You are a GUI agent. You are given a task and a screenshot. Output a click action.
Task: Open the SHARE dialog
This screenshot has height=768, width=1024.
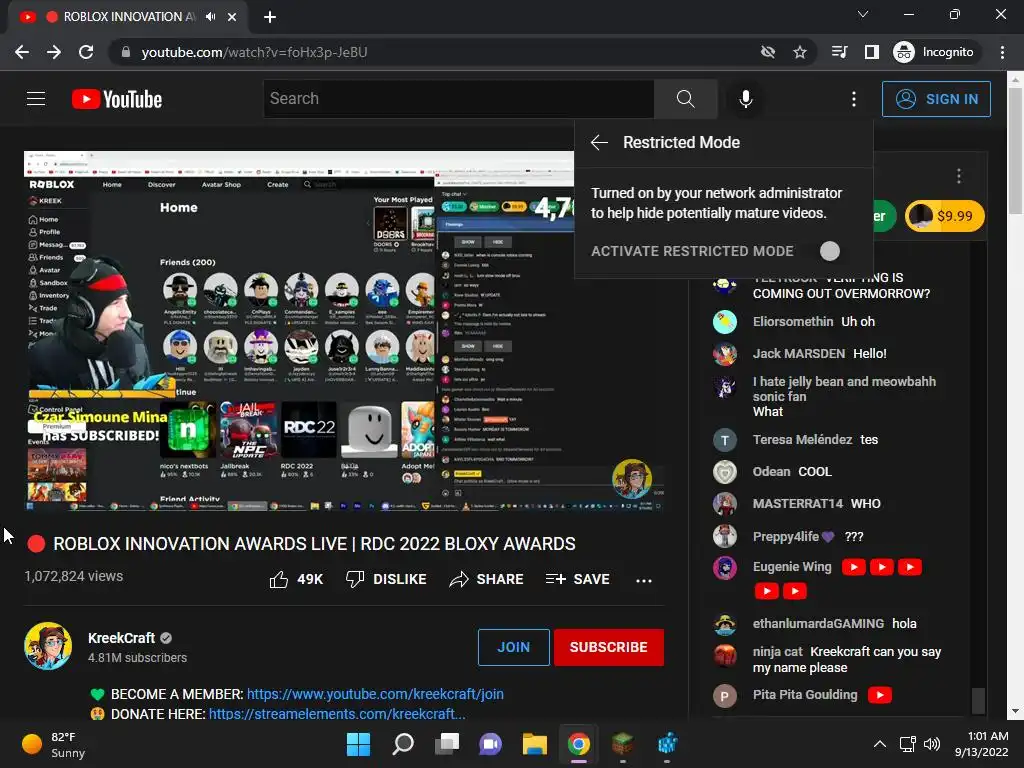click(487, 579)
